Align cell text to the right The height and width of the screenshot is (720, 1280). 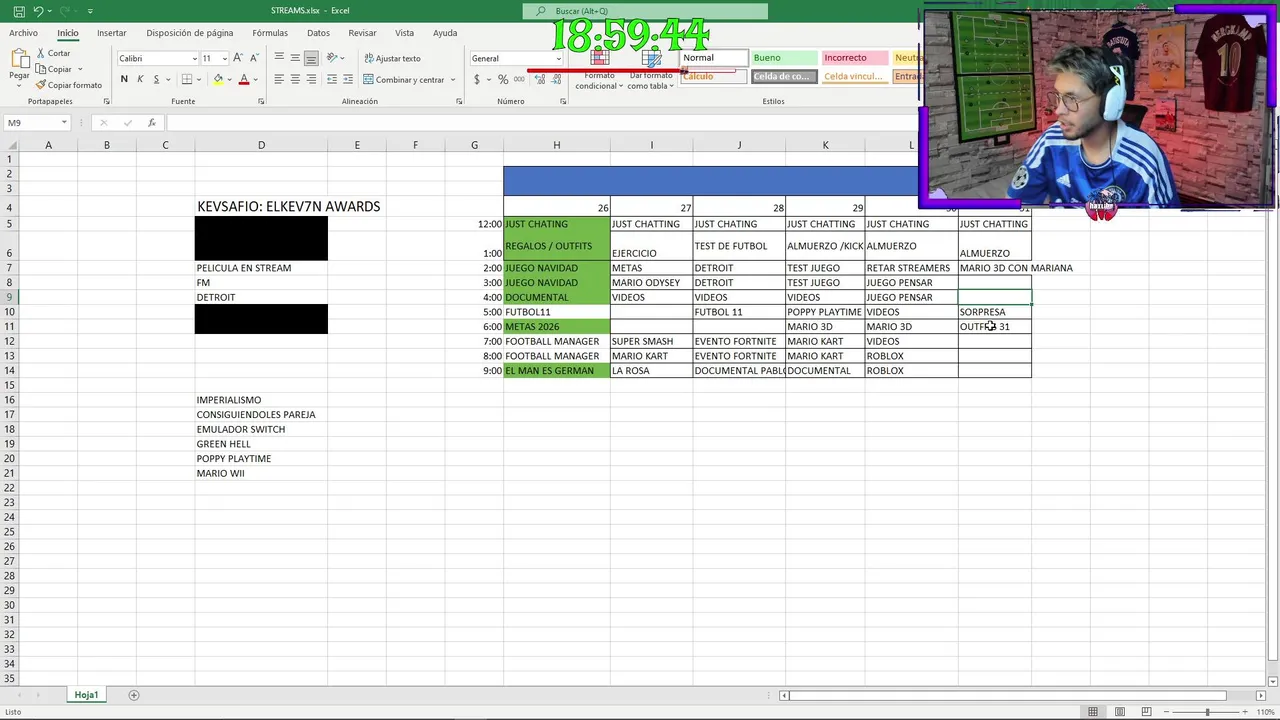311,79
